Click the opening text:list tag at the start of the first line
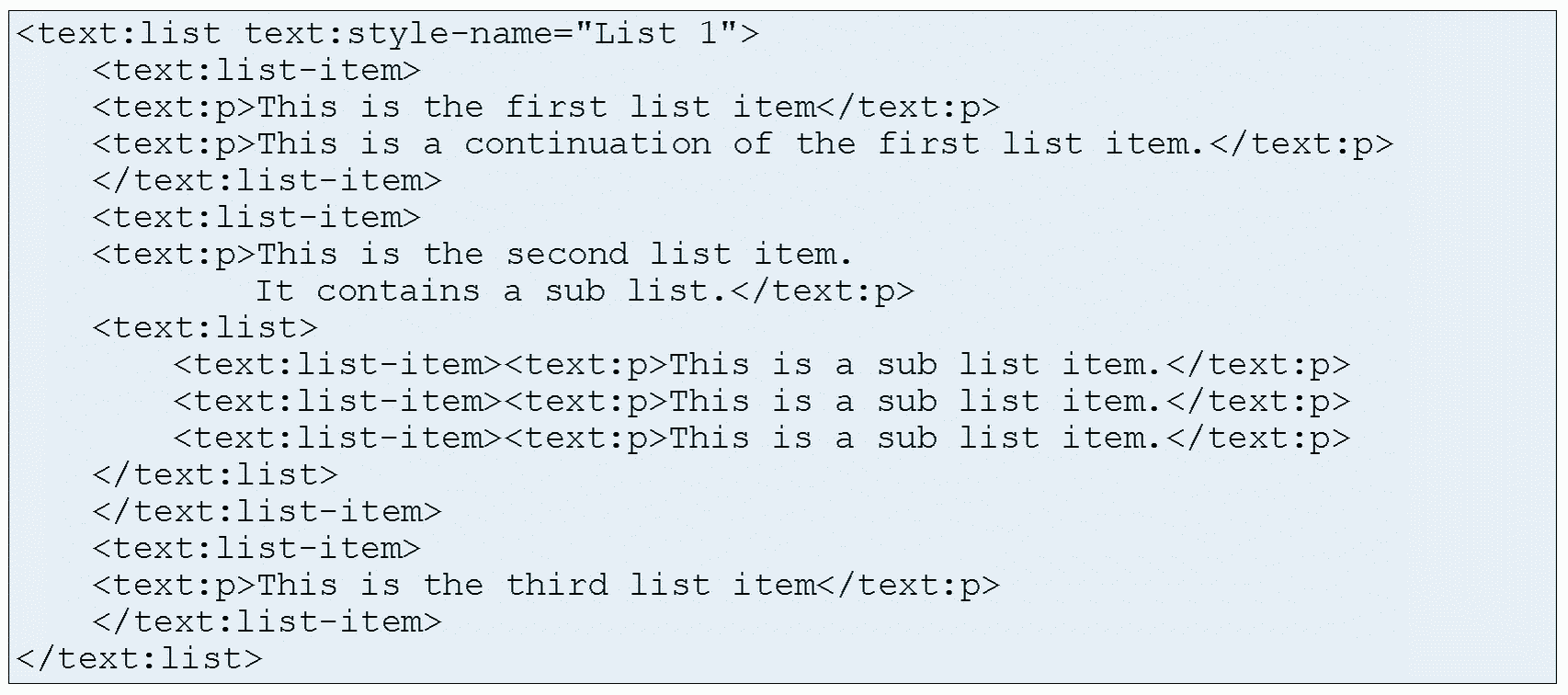1568x695 pixels. (x=119, y=34)
